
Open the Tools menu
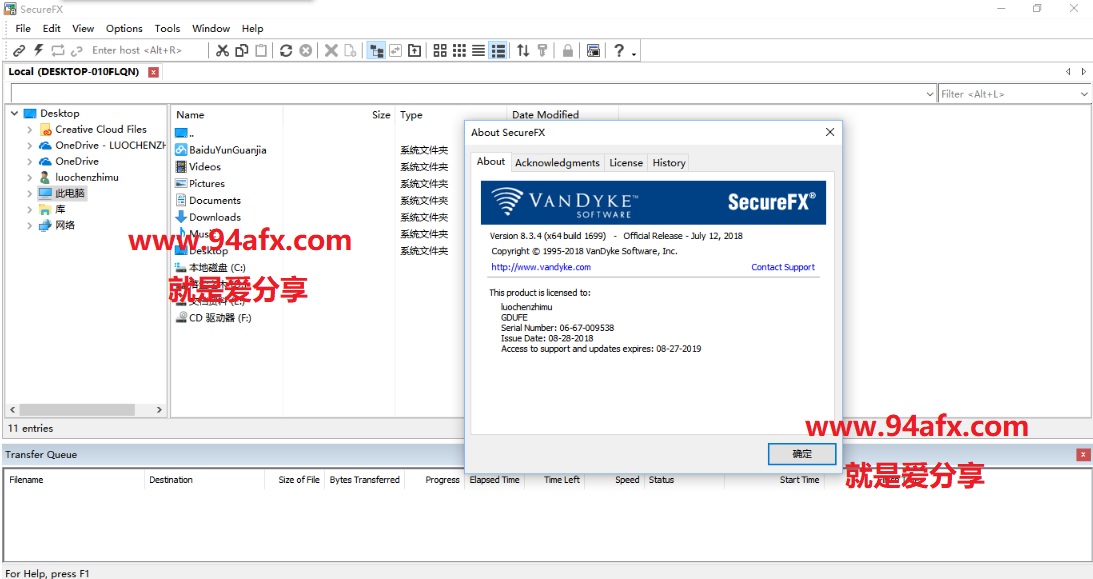[x=167, y=29]
